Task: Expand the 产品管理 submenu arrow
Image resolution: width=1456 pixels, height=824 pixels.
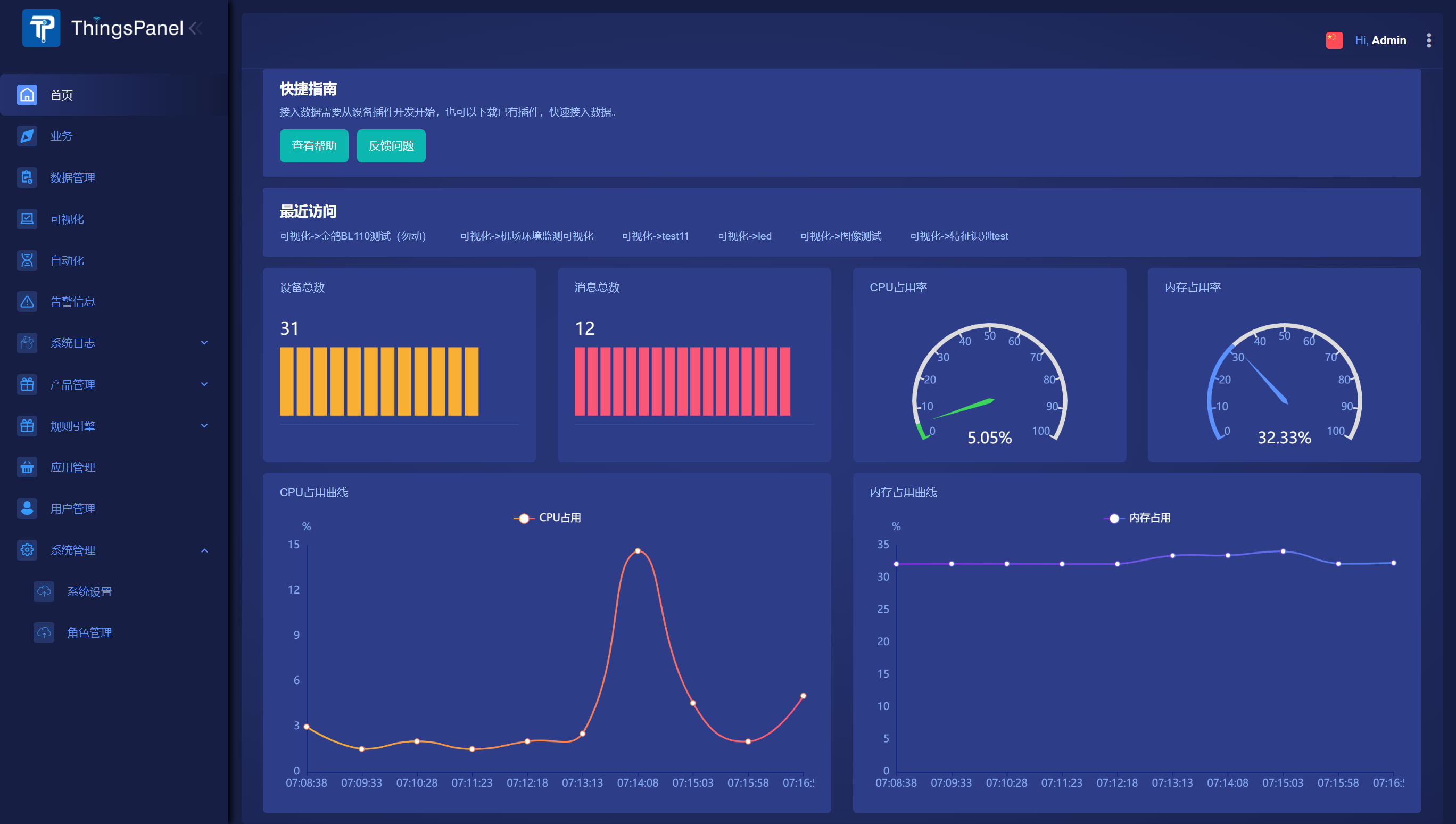Action: coord(204,384)
